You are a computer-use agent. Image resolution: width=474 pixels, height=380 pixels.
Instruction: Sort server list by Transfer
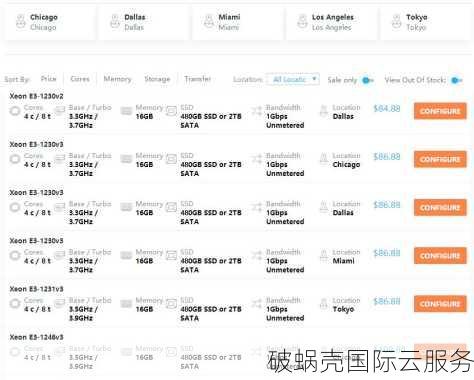(198, 79)
